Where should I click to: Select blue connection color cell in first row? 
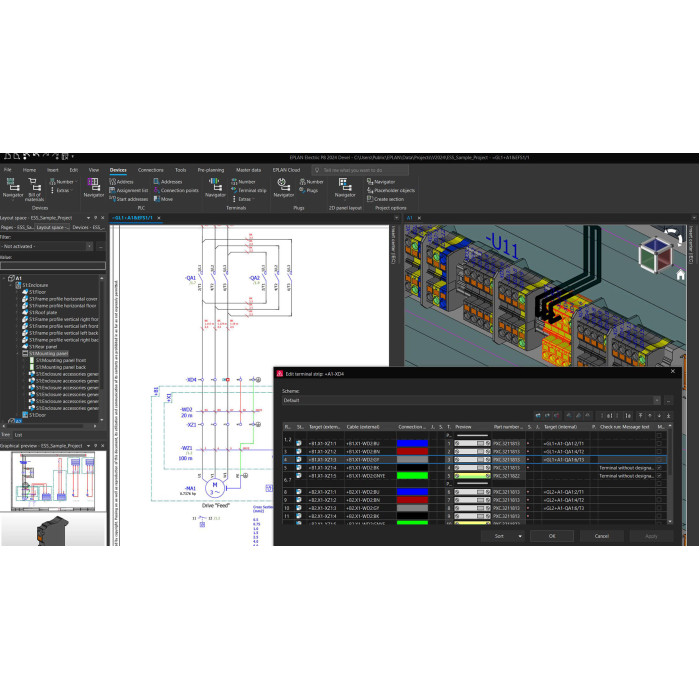(x=412, y=441)
